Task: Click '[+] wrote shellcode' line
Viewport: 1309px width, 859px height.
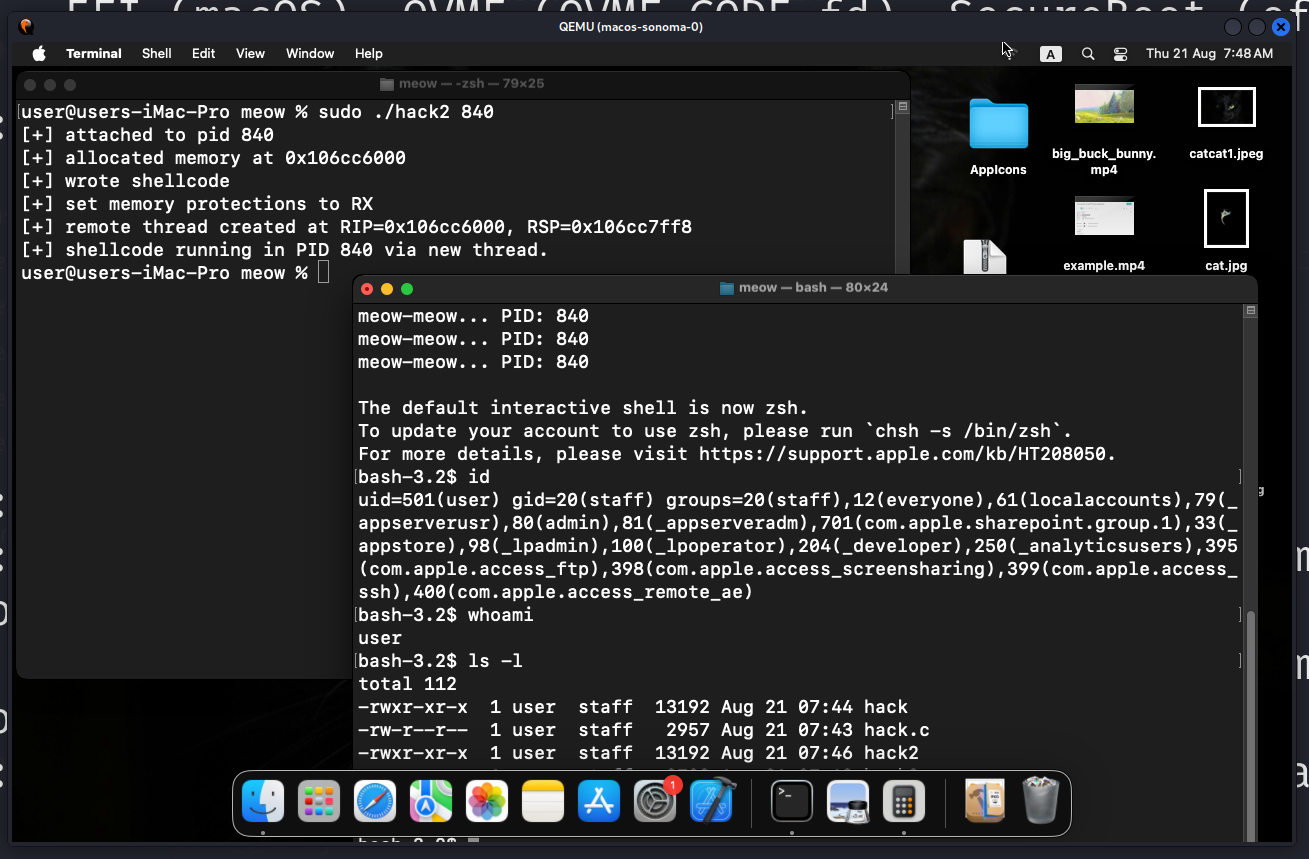Action: (x=125, y=181)
